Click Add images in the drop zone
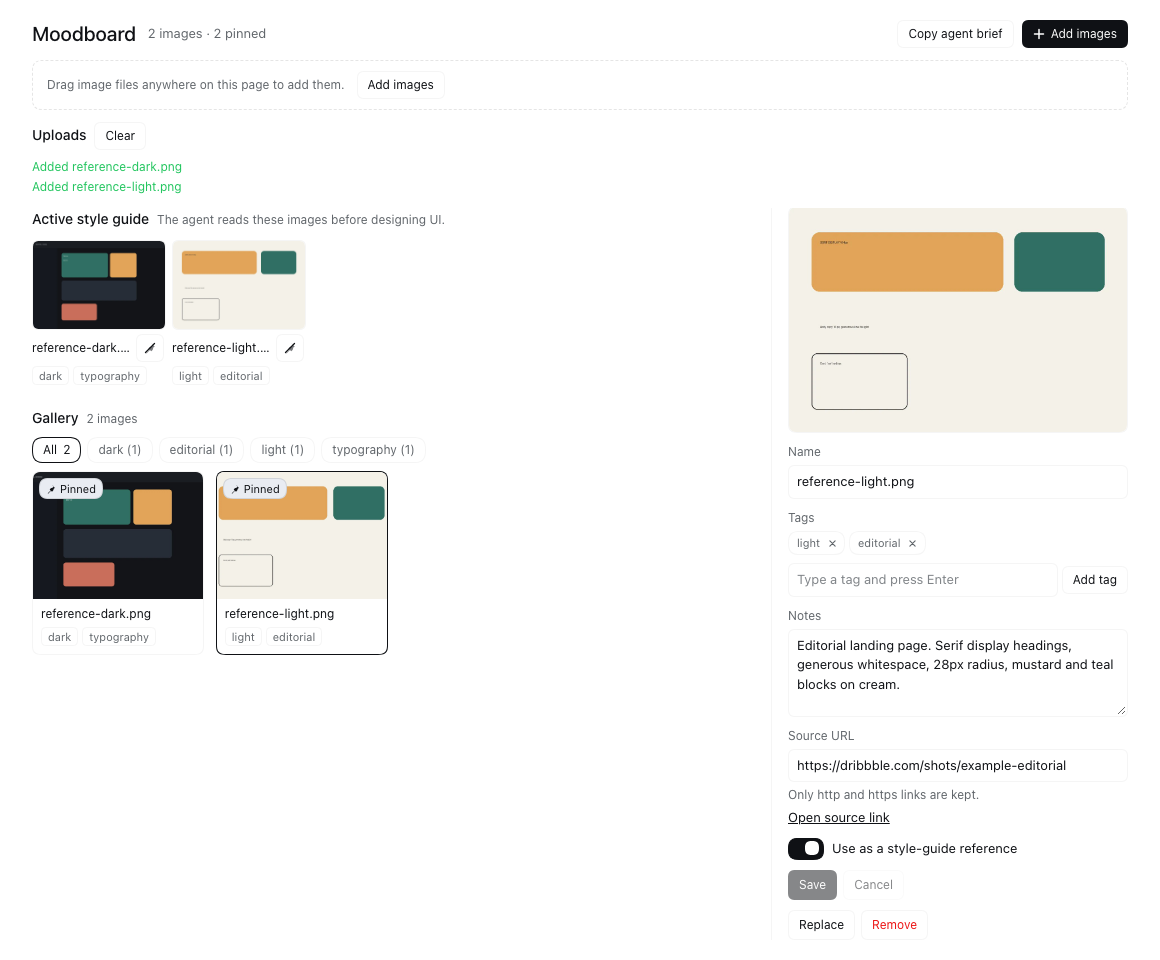 click(400, 85)
